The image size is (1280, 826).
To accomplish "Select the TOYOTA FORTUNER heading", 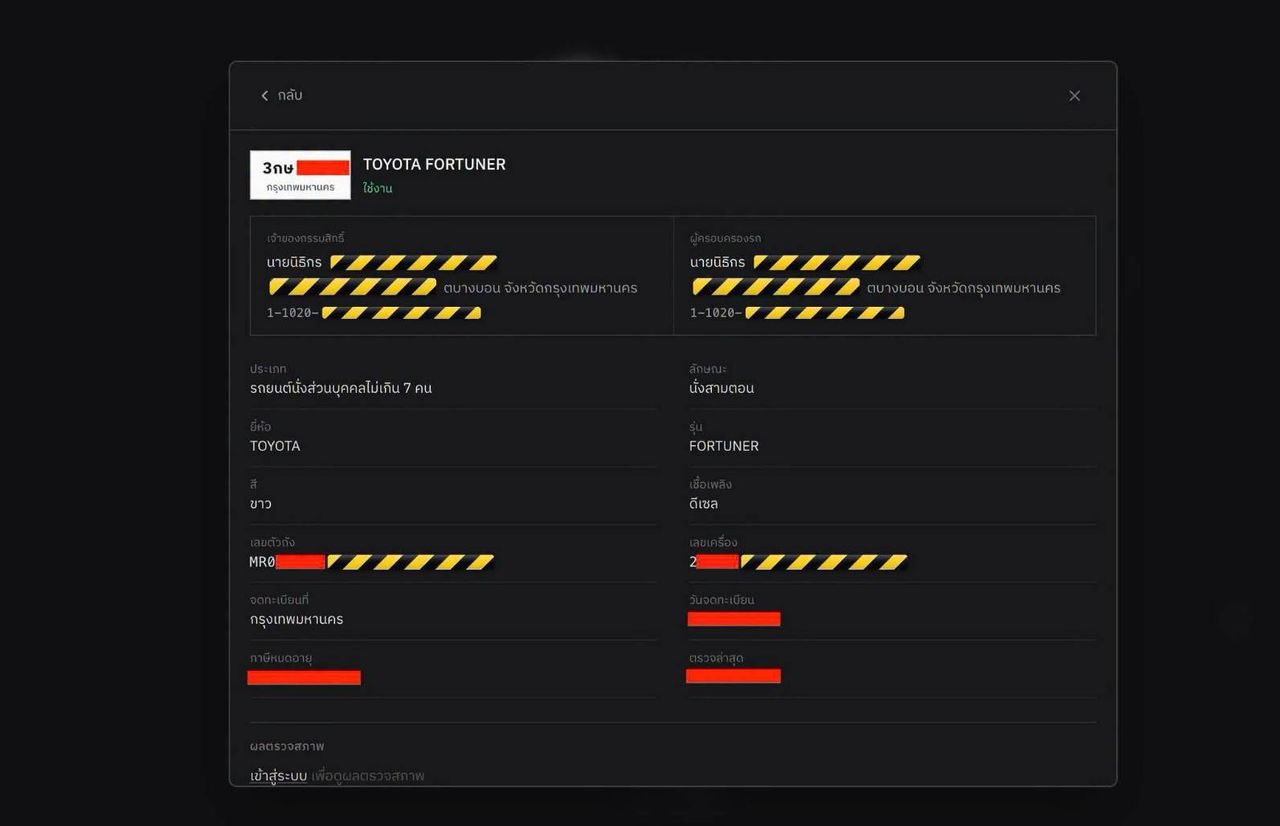I will pos(434,164).
